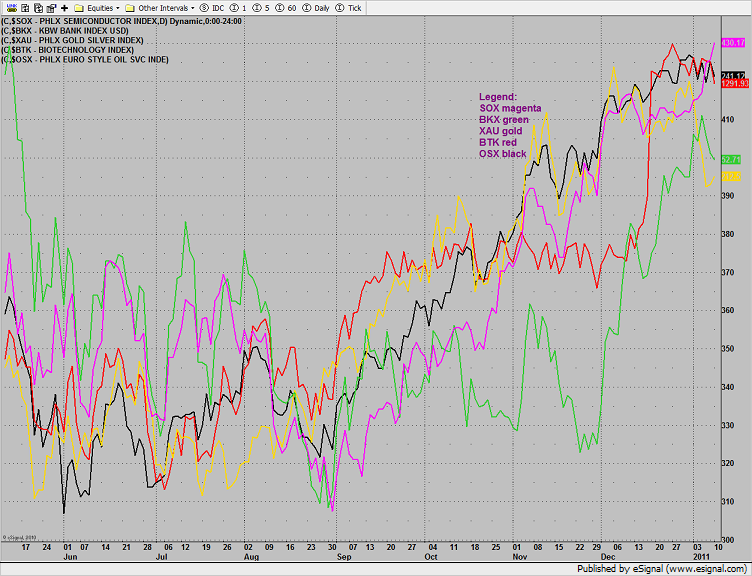The height and width of the screenshot is (576, 752).
Task: Click the 'BTK red' legend entry
Action: pyautogui.click(x=498, y=142)
